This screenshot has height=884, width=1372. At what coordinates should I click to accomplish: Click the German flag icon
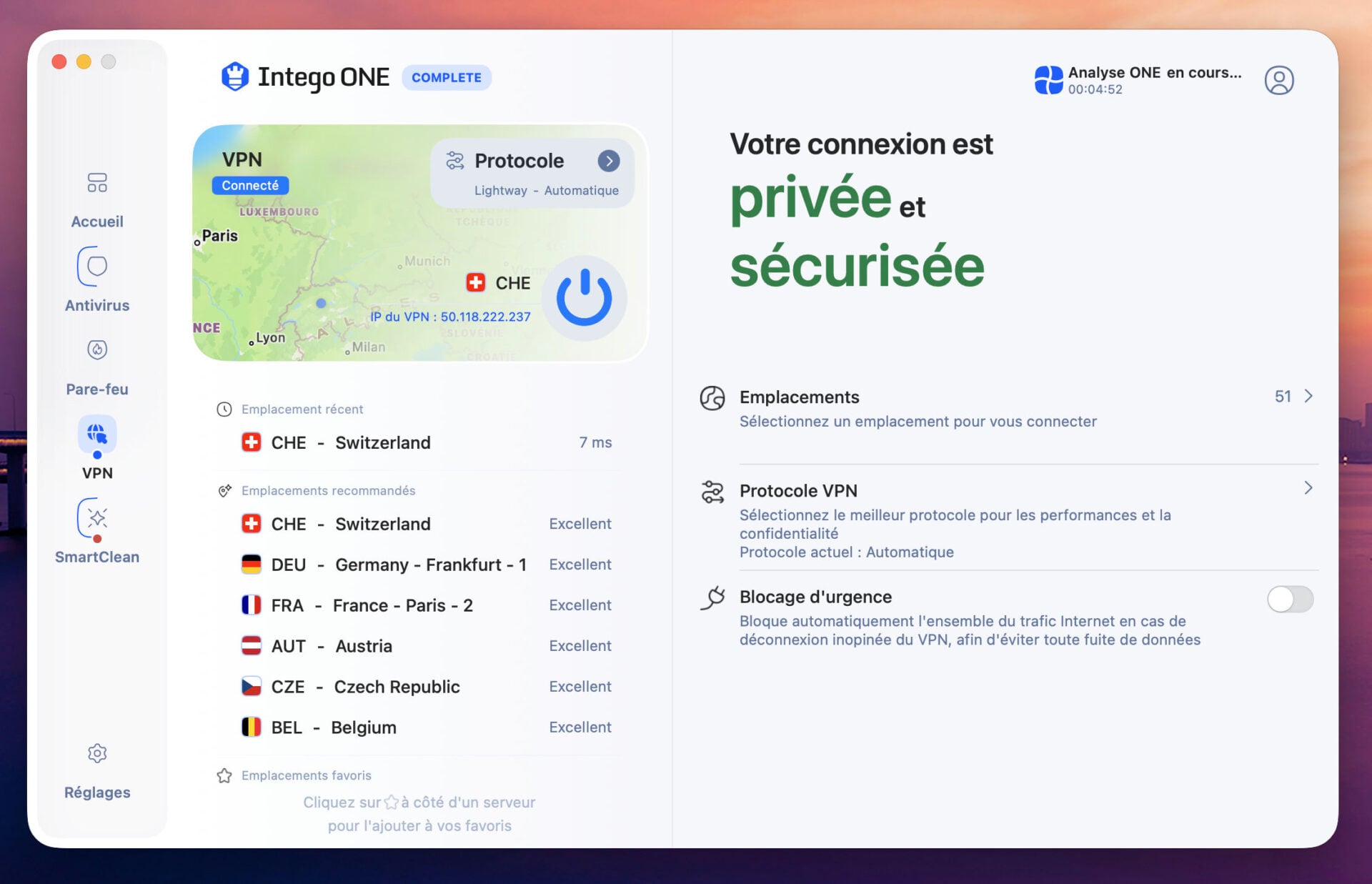(x=251, y=565)
